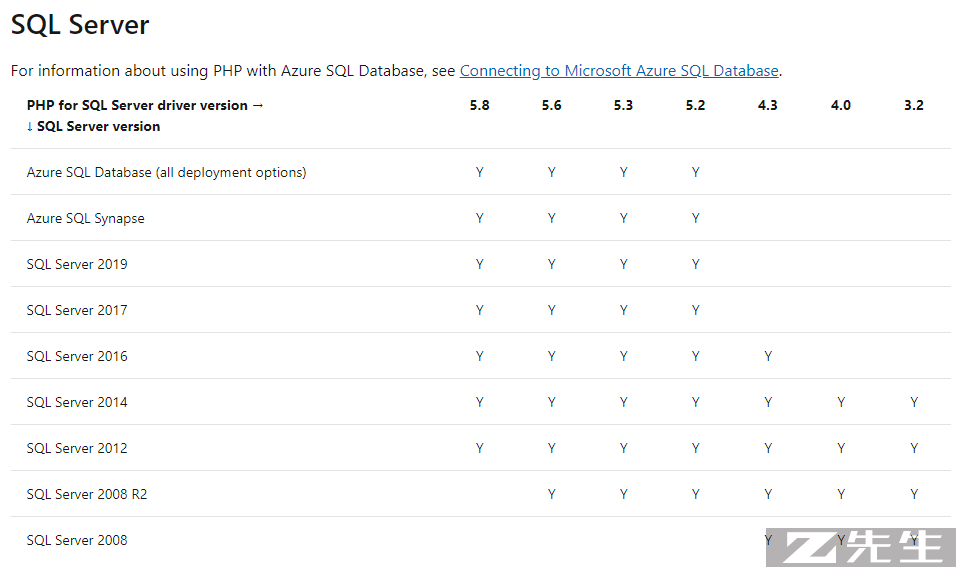
Task: Click the Y for Azure SQL Synapse under 5.6
Action: (x=552, y=218)
